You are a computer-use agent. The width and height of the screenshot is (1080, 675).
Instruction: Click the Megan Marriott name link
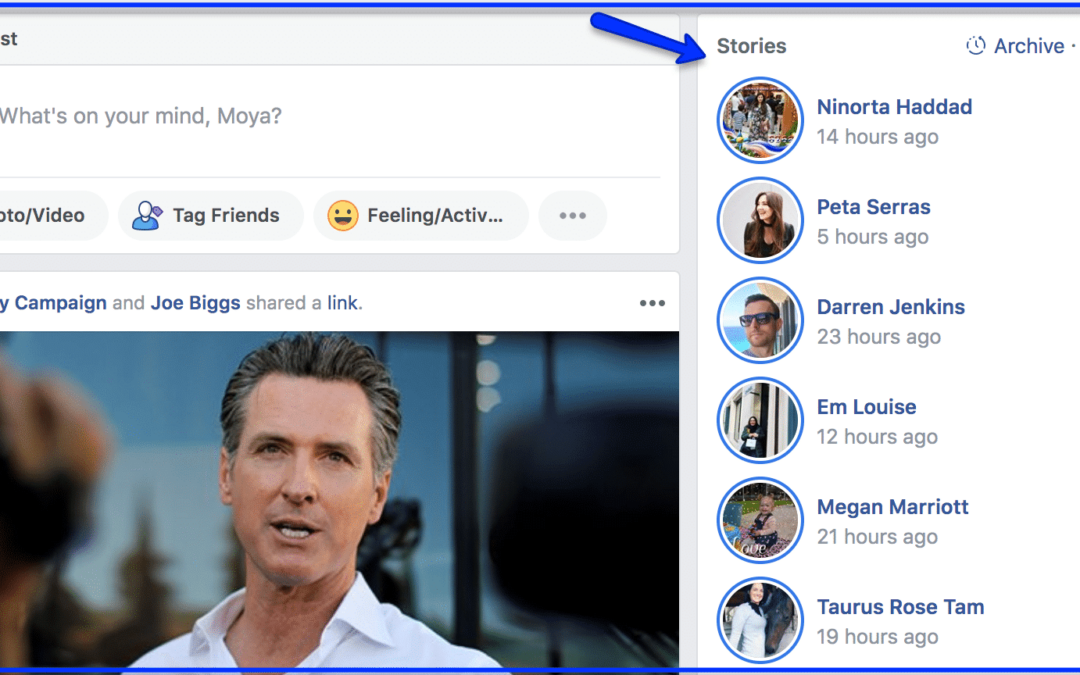pyautogui.click(x=893, y=506)
